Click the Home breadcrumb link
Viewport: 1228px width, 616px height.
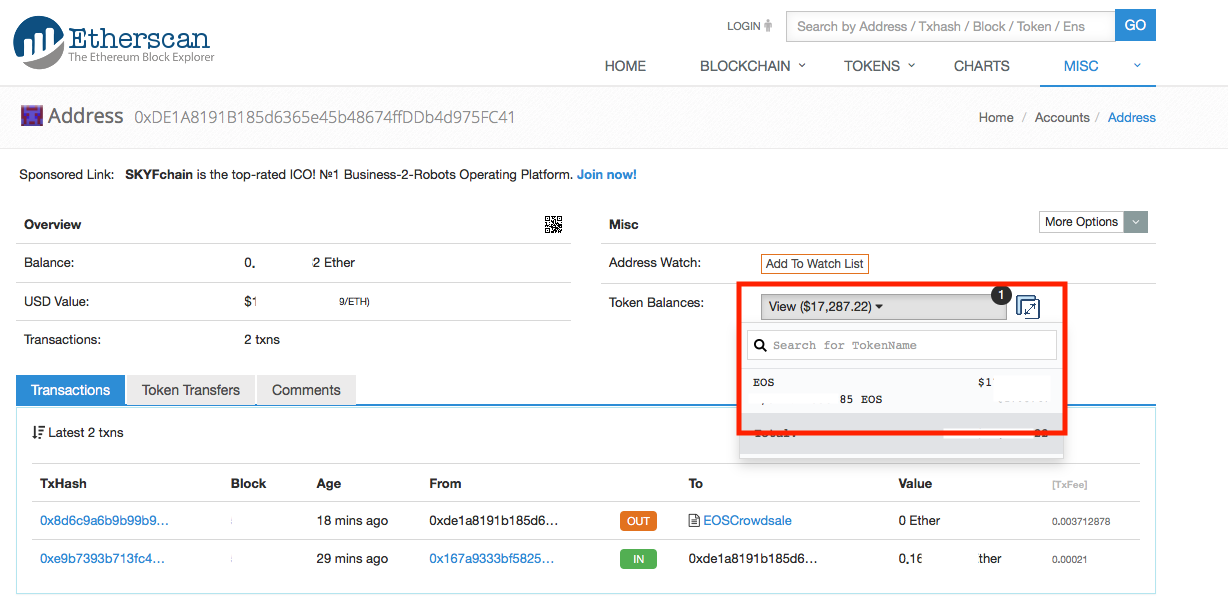pyautogui.click(x=996, y=117)
